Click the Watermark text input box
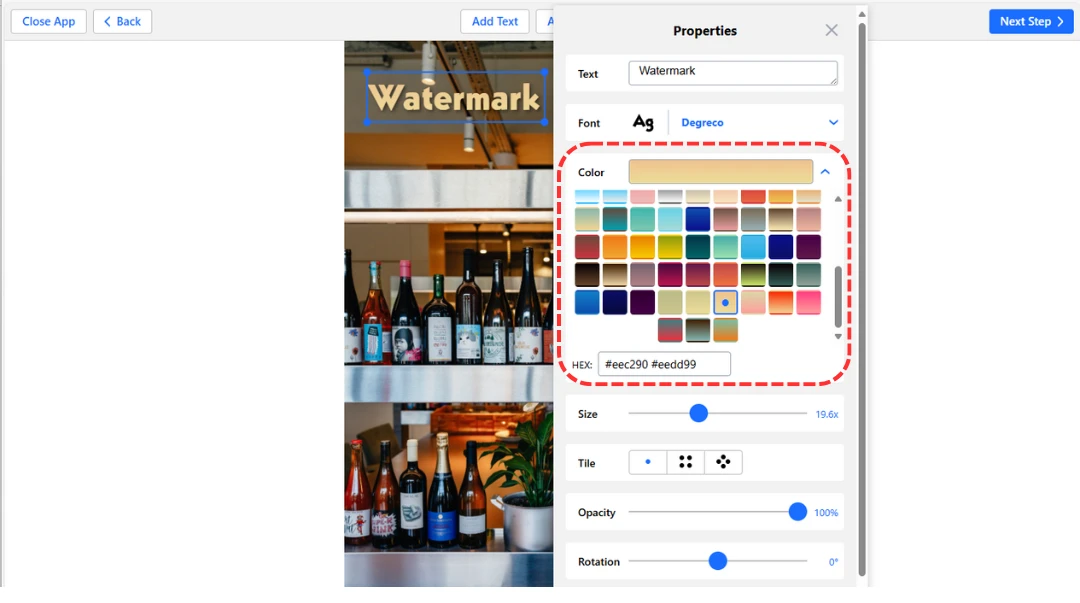The image size is (1080, 603). point(733,73)
